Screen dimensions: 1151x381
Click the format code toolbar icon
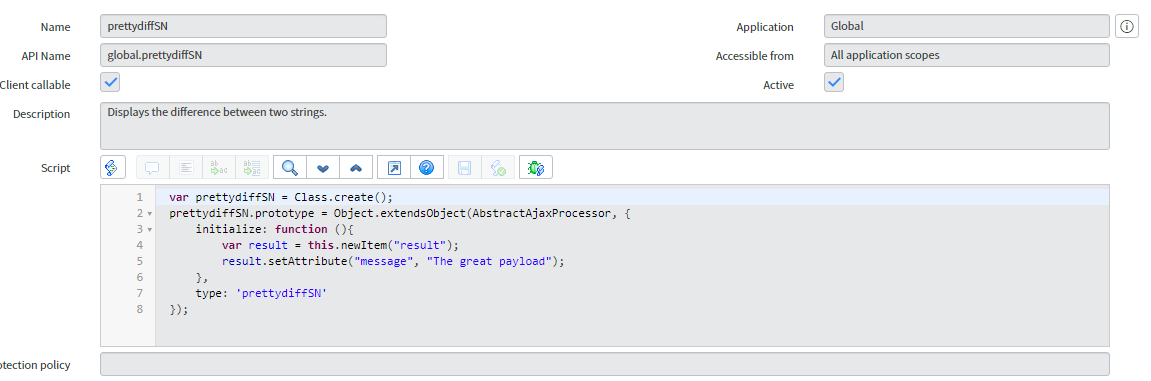pyautogui.click(x=186, y=167)
